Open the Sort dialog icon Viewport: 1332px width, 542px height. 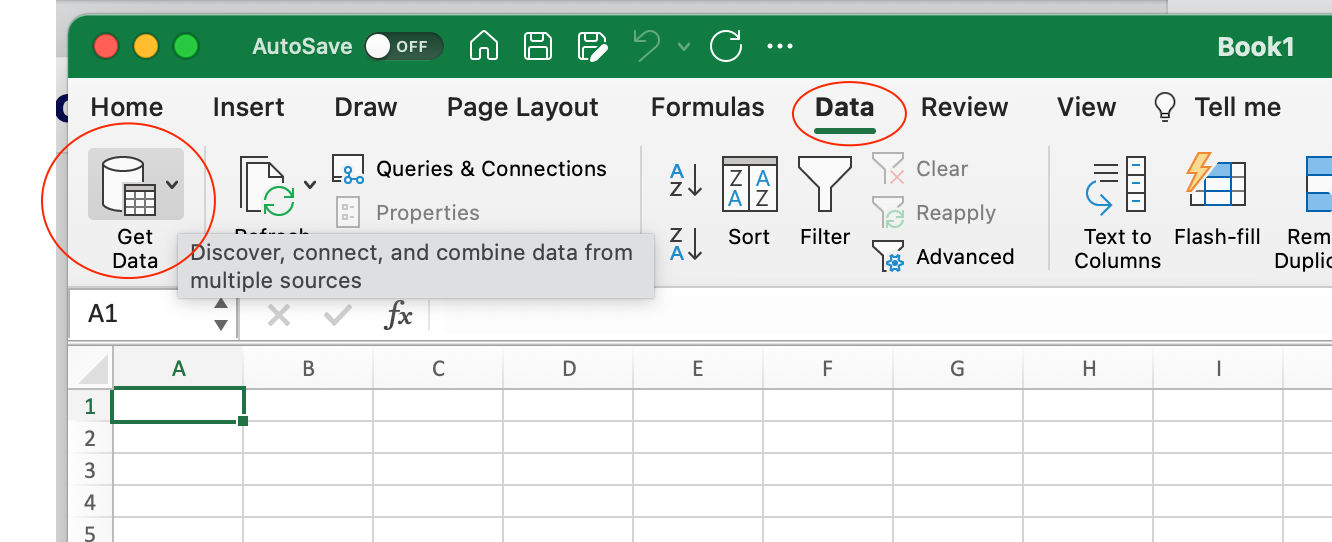click(x=749, y=200)
